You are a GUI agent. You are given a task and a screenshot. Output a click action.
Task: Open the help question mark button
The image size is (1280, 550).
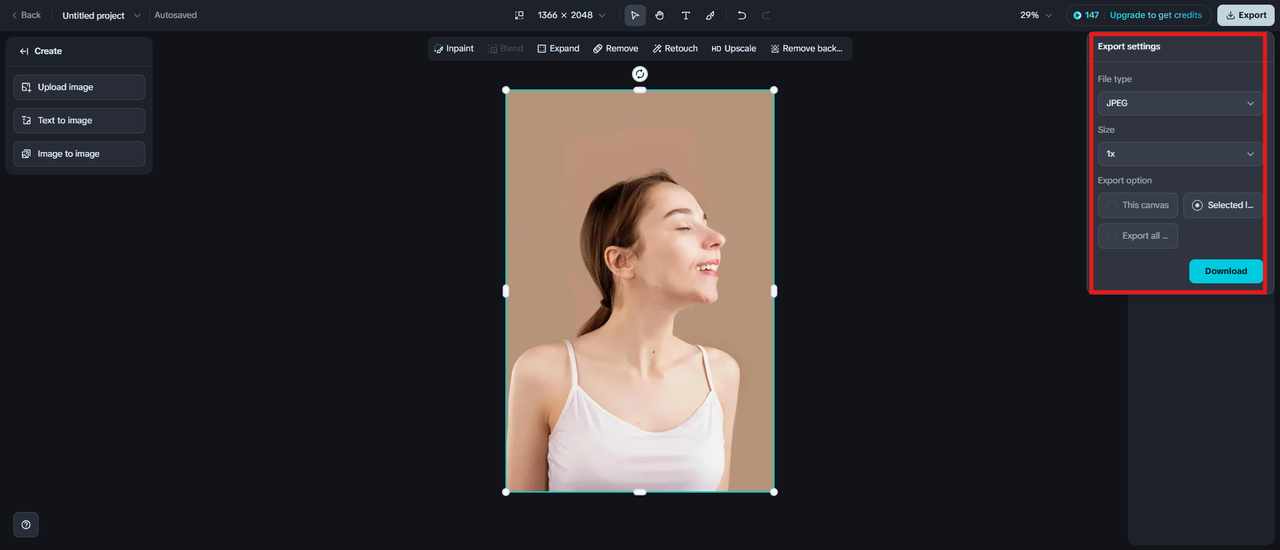[x=26, y=524]
